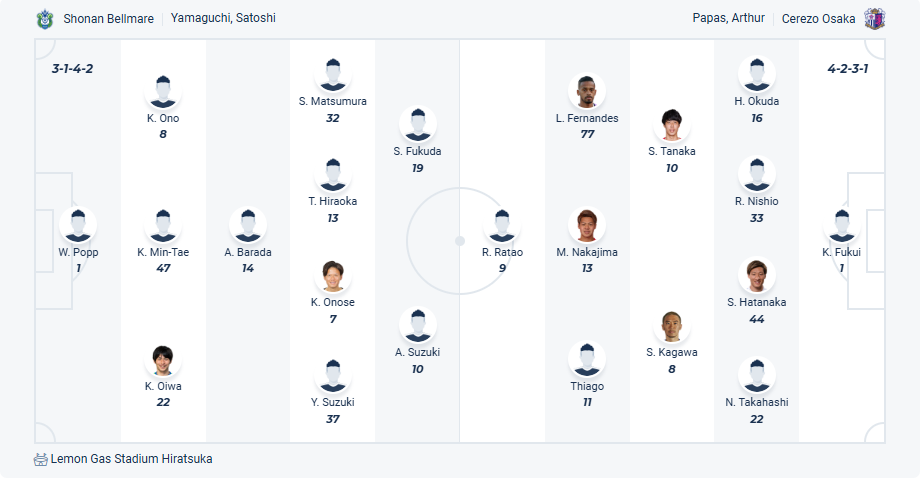Click the 4-2-3-1 formation label
Screen dimensions: 920x478
pos(847,69)
